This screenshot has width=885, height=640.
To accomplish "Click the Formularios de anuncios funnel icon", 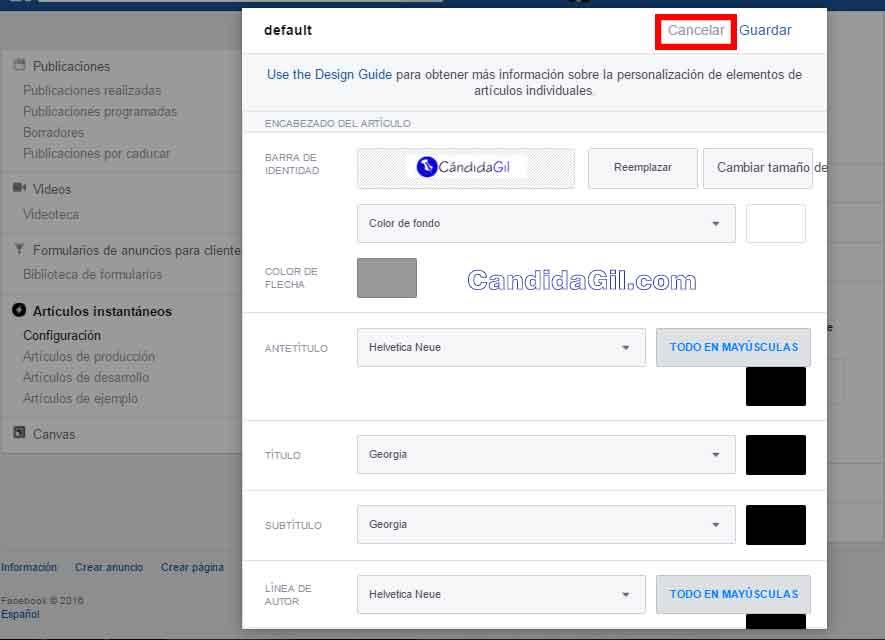I will pyautogui.click(x=19, y=250).
